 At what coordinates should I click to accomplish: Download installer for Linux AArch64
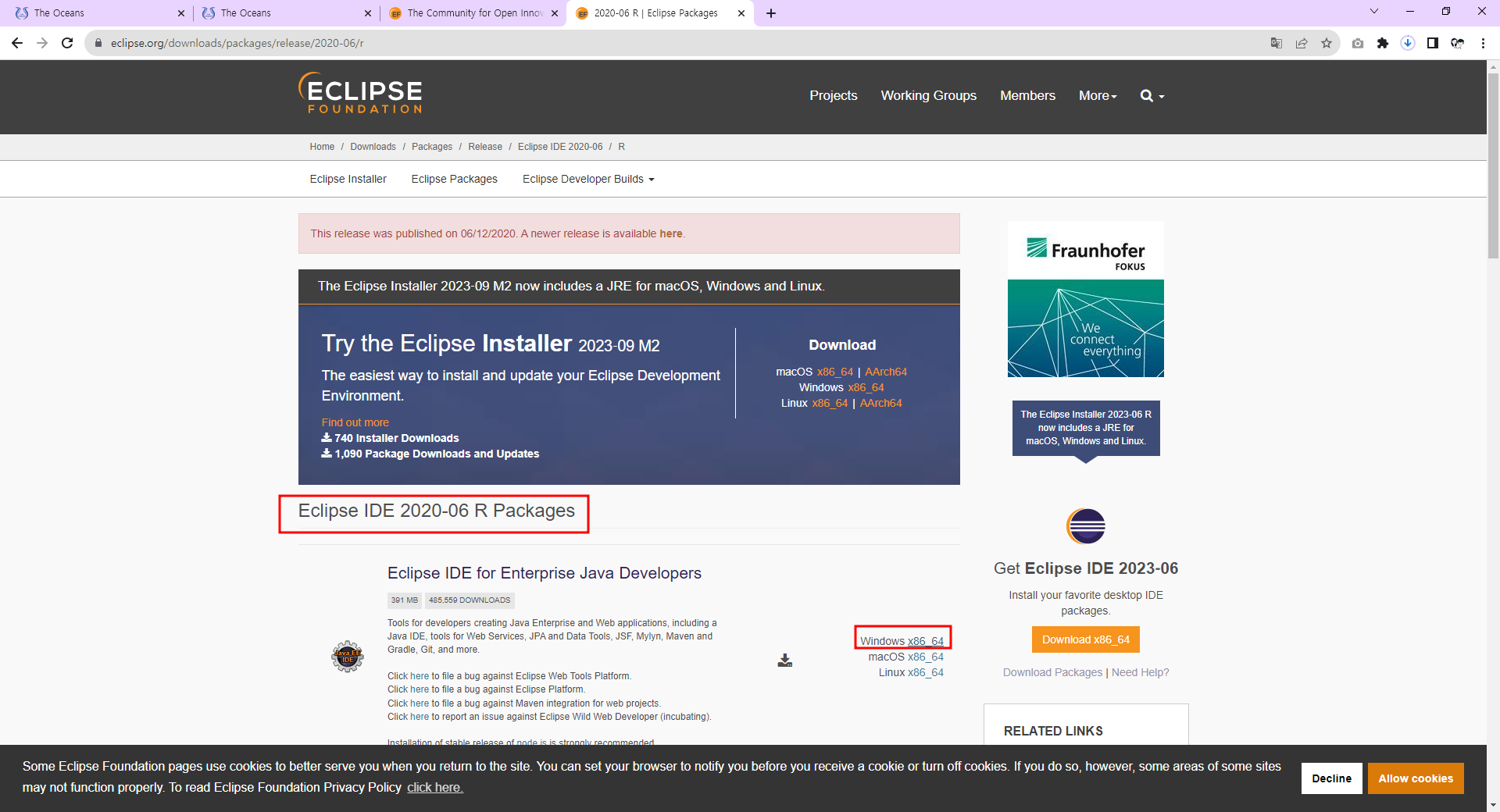tap(880, 403)
